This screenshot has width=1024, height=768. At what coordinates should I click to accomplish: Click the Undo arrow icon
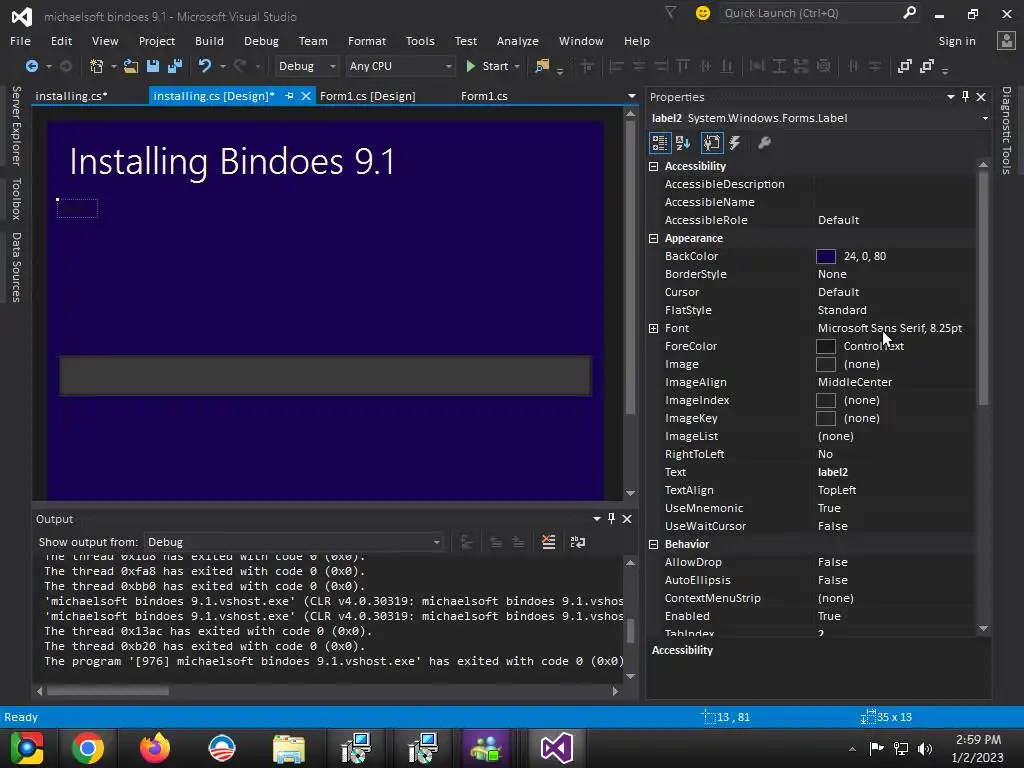click(x=205, y=66)
